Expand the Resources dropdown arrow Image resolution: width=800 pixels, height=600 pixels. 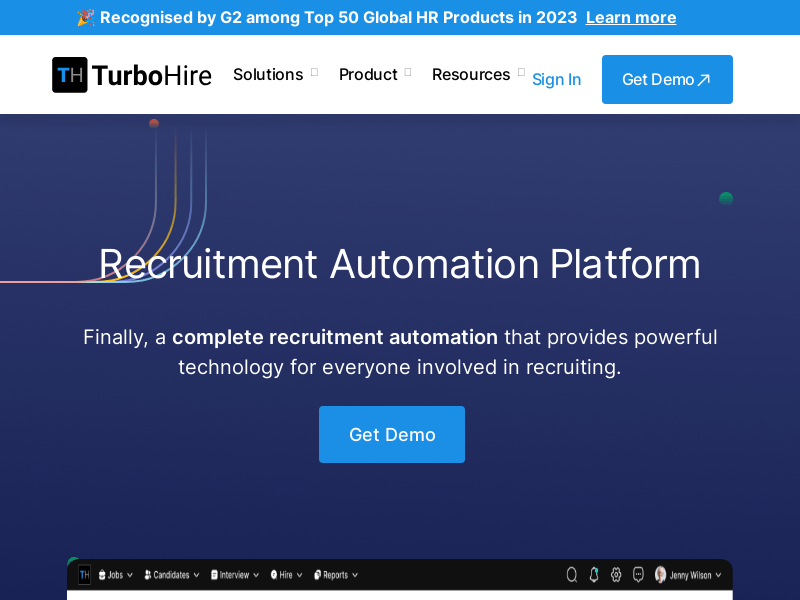click(x=521, y=72)
